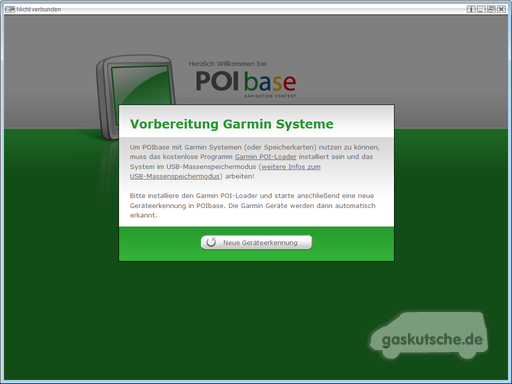The width and height of the screenshot is (512, 384).
Task: Open the info icon in title bar
Action: tap(471, 9)
